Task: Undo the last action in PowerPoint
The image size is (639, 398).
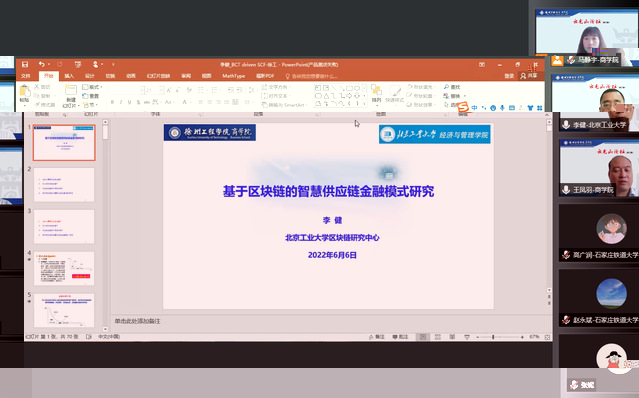Action: coord(41,64)
